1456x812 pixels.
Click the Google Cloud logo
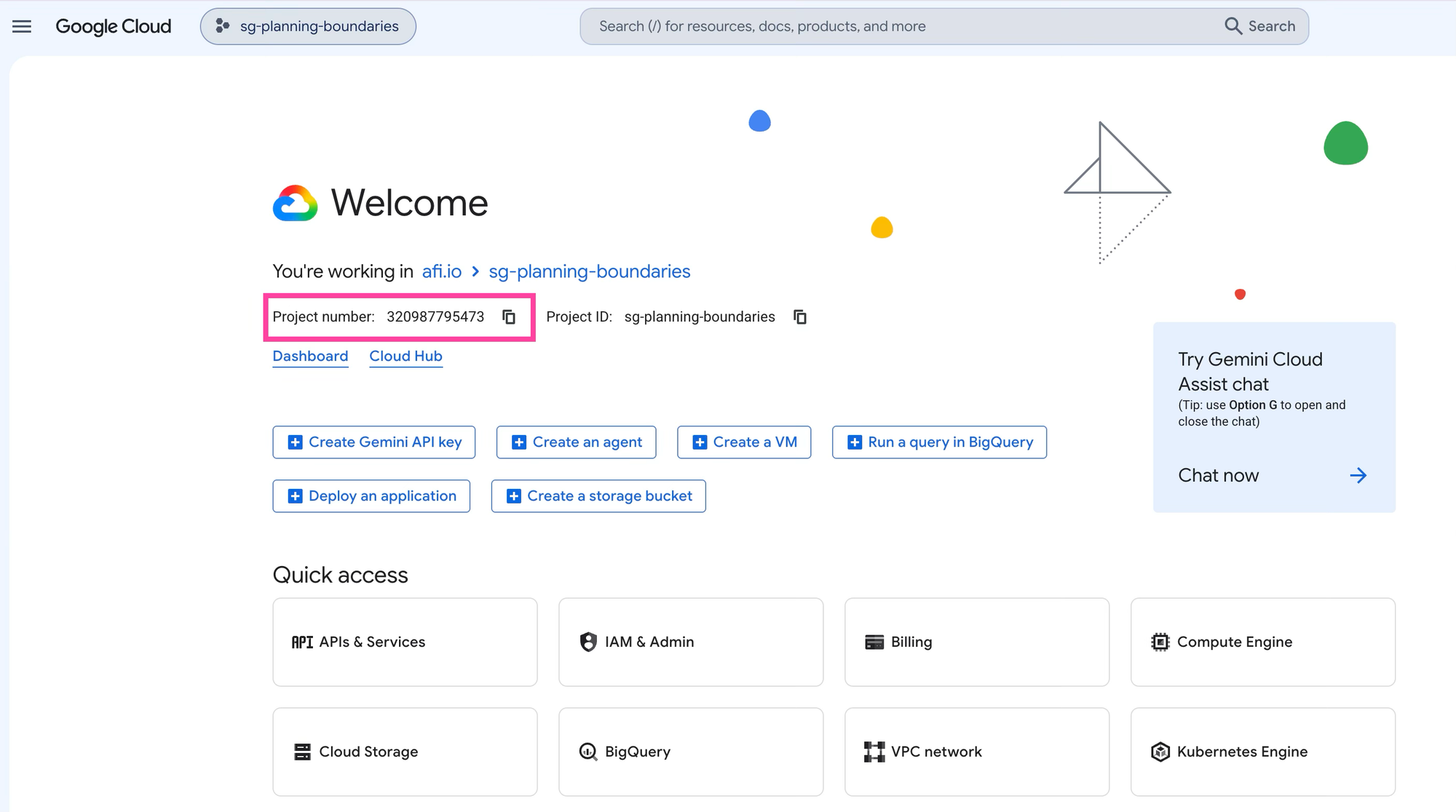click(114, 26)
